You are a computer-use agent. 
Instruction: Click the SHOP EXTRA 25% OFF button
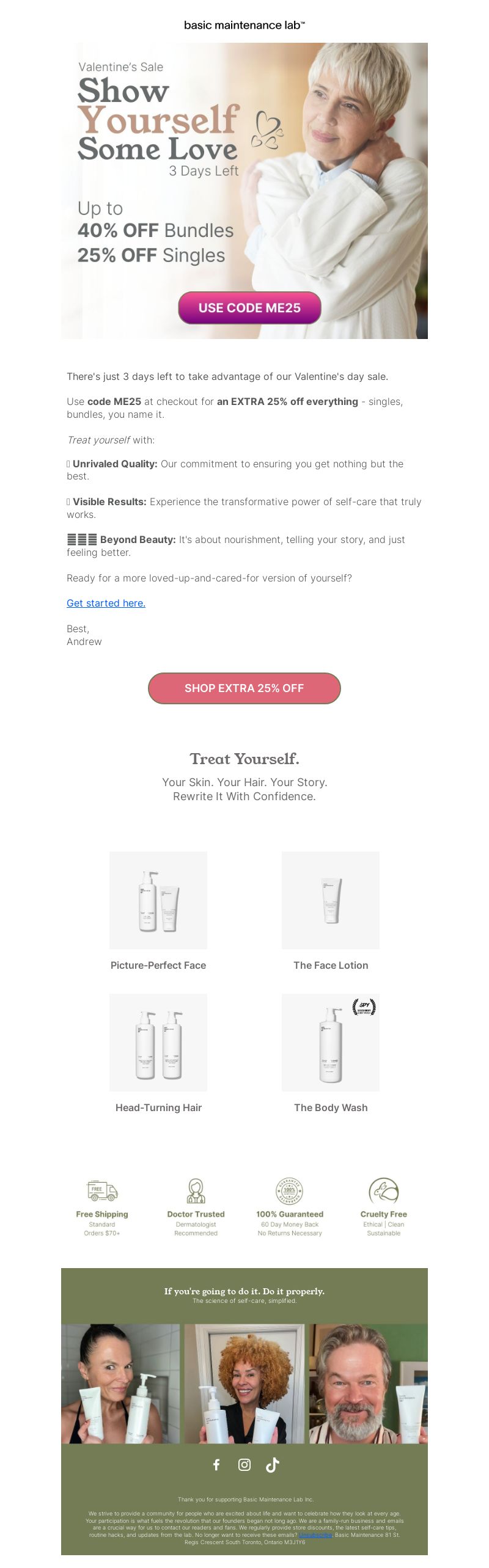point(244,688)
